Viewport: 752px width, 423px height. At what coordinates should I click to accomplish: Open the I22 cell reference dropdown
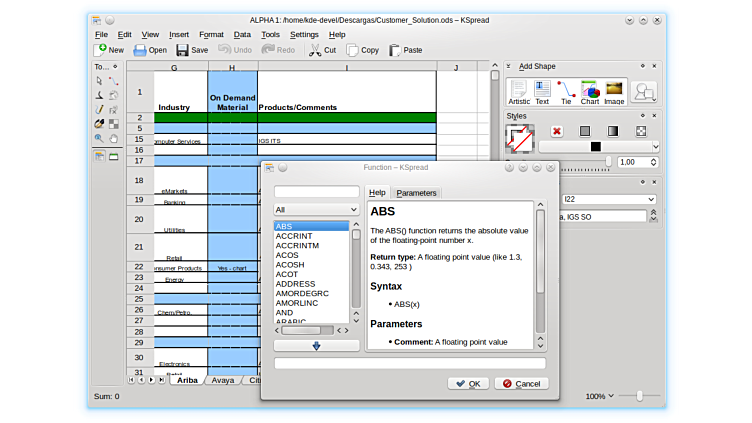point(609,199)
